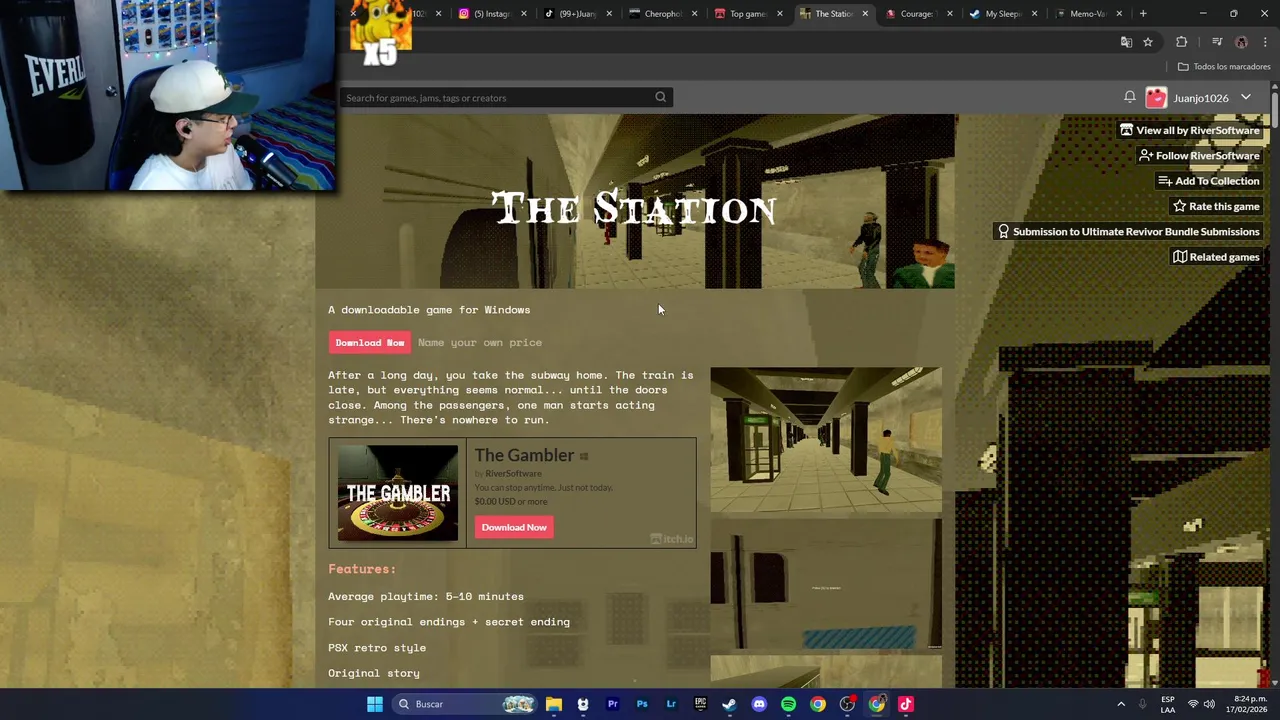This screenshot has height=720, width=1280.
Task: Bookmark this page with the star icon
Action: point(1148,42)
